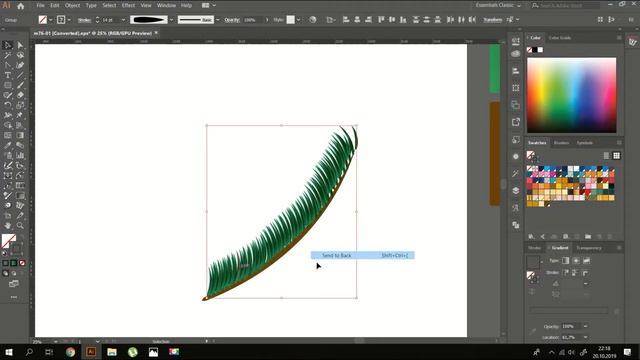Open the Essentials Classic workspace switcher

tap(498, 6)
